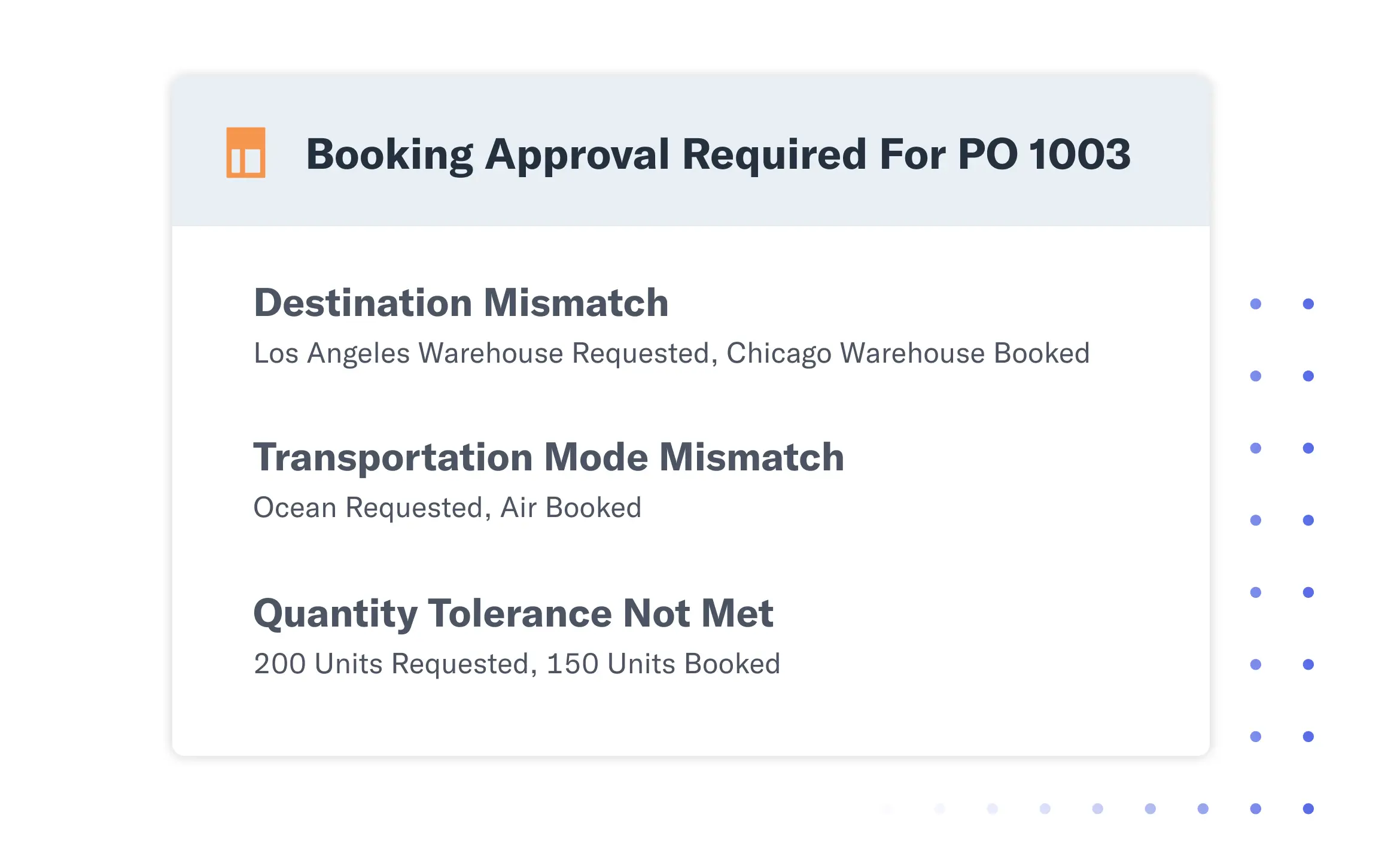Open the Destination Mismatch heading
The image size is (1400, 851).
pos(461,302)
